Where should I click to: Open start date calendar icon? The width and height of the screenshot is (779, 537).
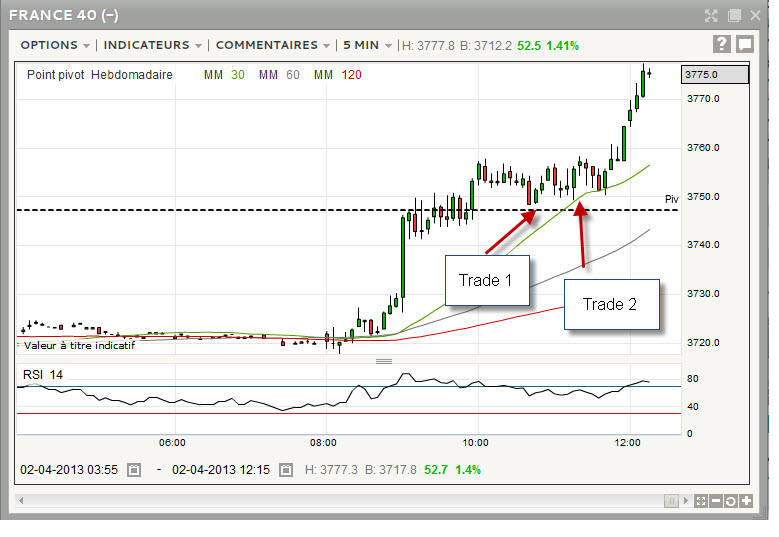134,470
